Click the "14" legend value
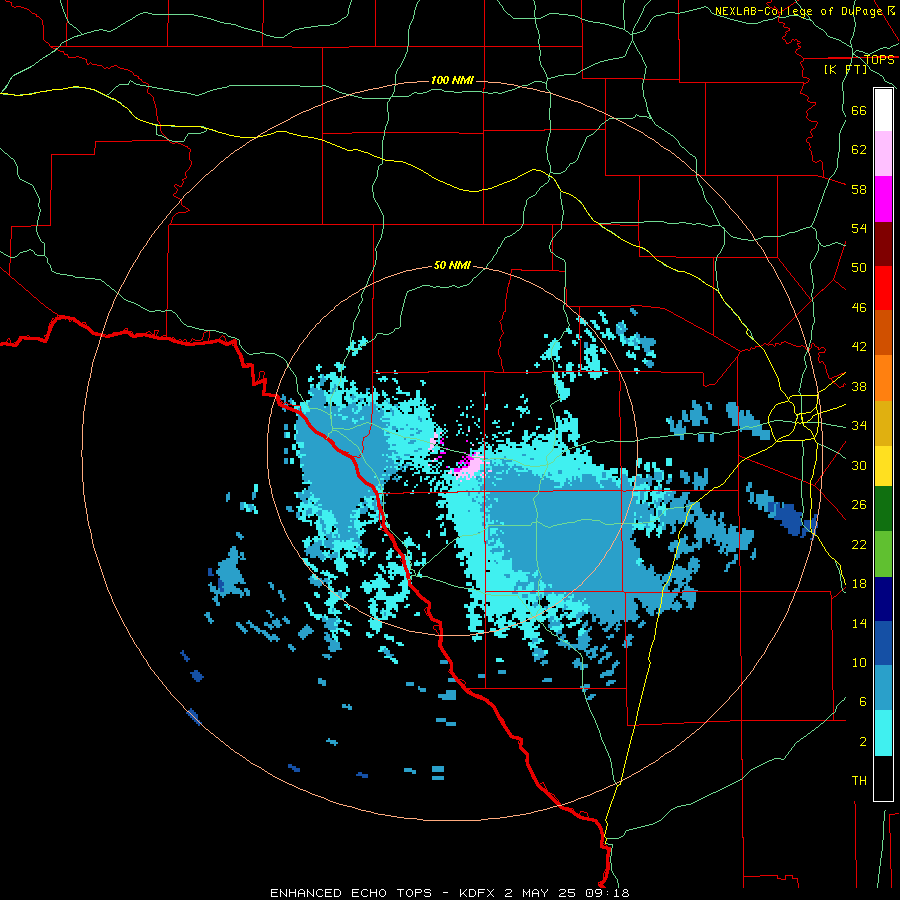 tap(859, 623)
